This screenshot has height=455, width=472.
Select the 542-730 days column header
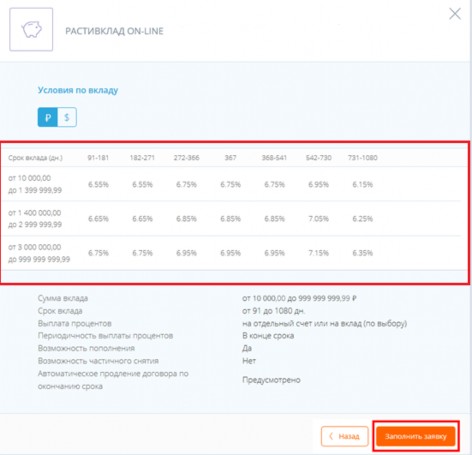point(319,158)
